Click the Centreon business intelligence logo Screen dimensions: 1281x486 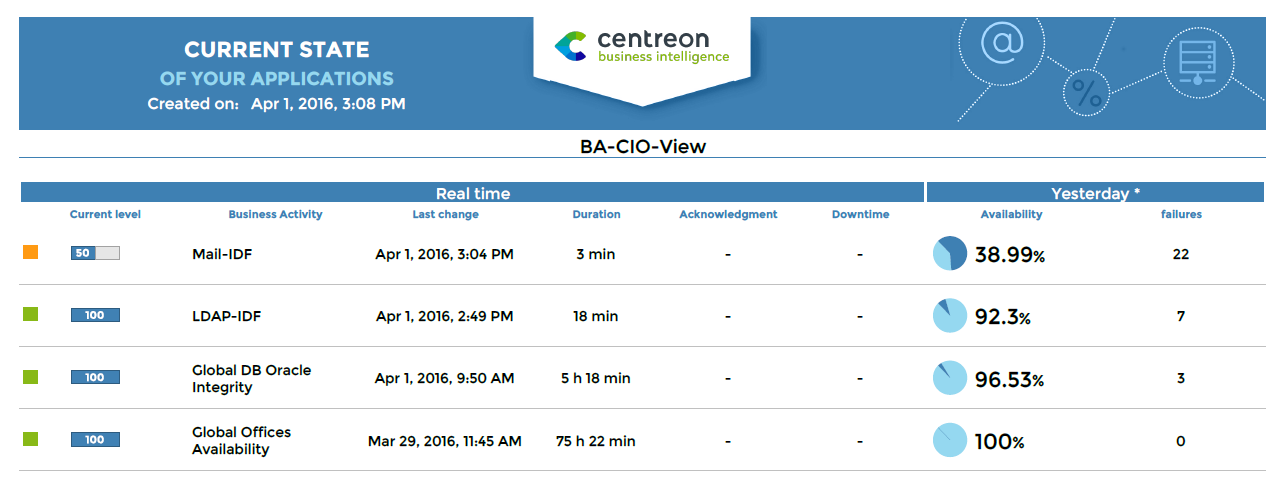point(642,46)
